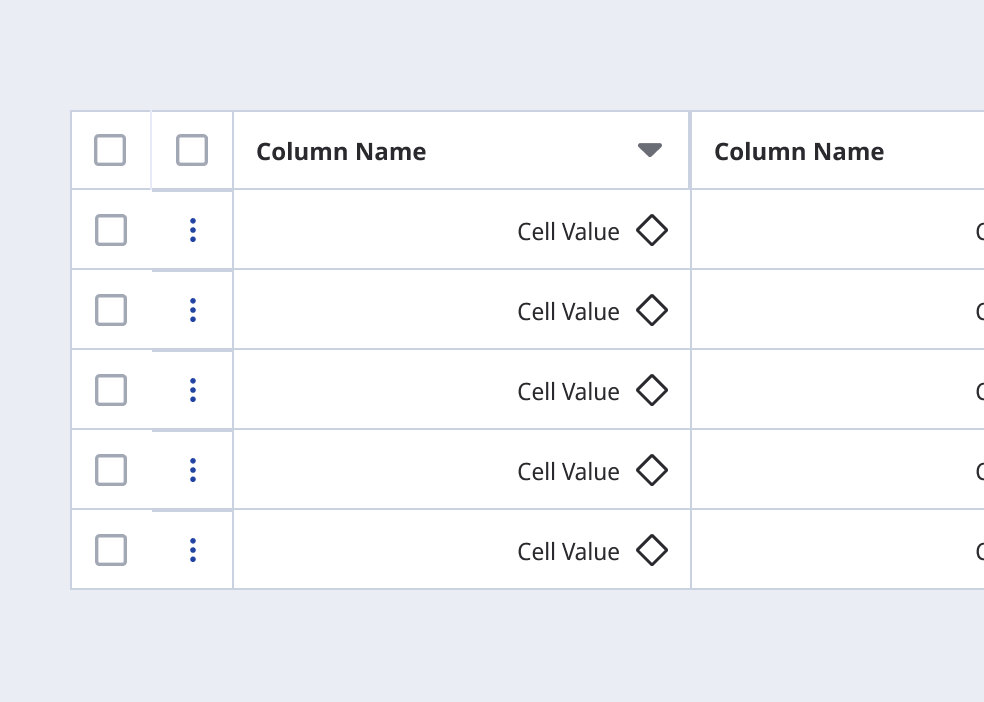Open the fifth row's three-dot actions menu
The image size is (984, 702).
[x=192, y=550]
